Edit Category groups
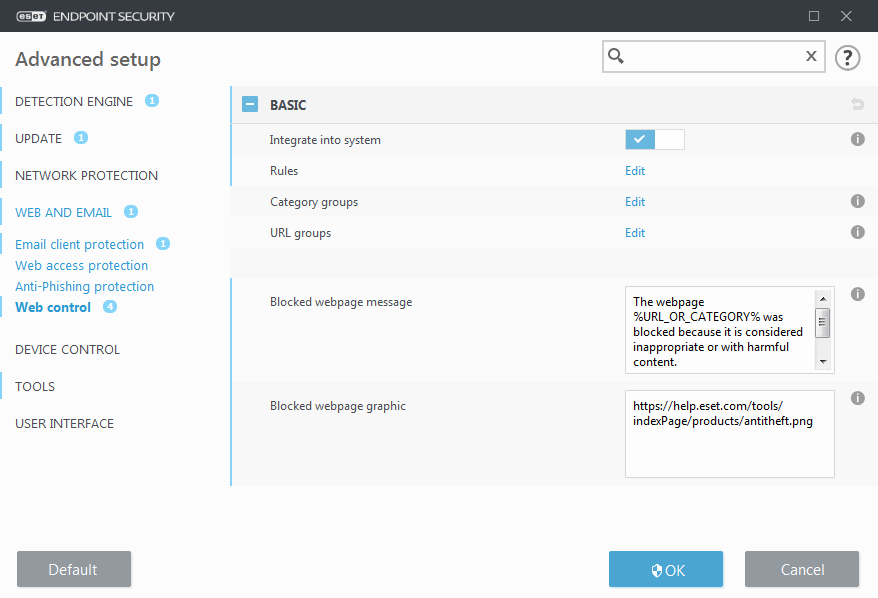 click(635, 202)
